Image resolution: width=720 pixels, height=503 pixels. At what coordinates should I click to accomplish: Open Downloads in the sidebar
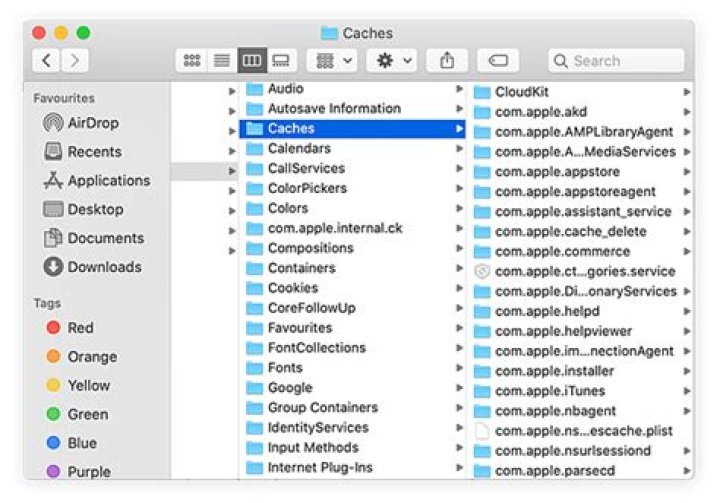click(x=103, y=267)
